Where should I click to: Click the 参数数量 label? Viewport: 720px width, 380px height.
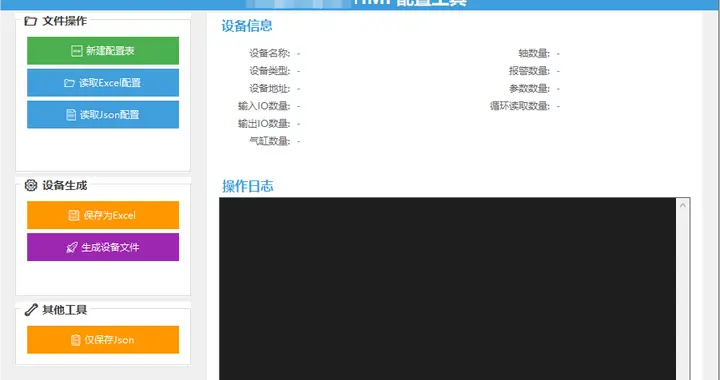point(529,88)
